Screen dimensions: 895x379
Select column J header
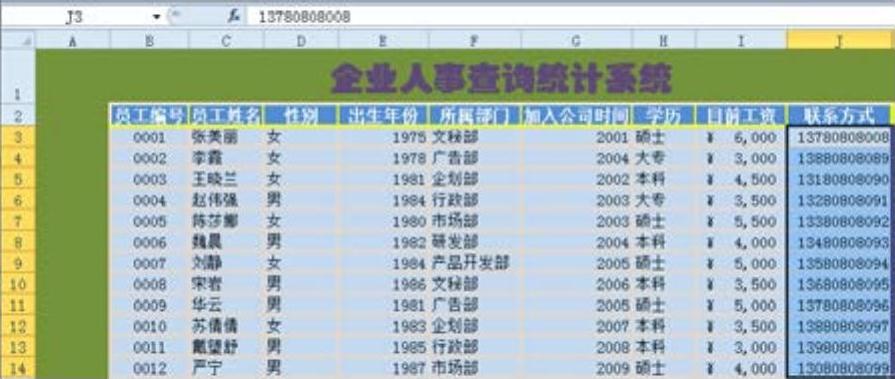pyautogui.click(x=838, y=40)
